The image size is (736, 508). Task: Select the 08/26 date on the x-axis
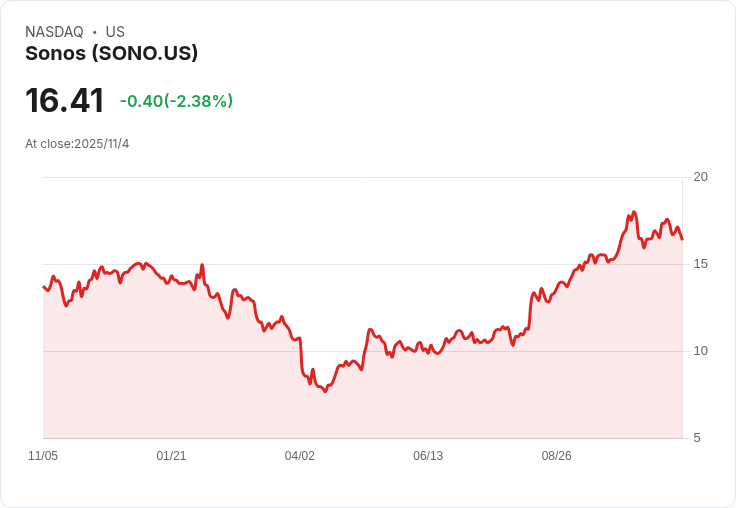[x=556, y=456]
